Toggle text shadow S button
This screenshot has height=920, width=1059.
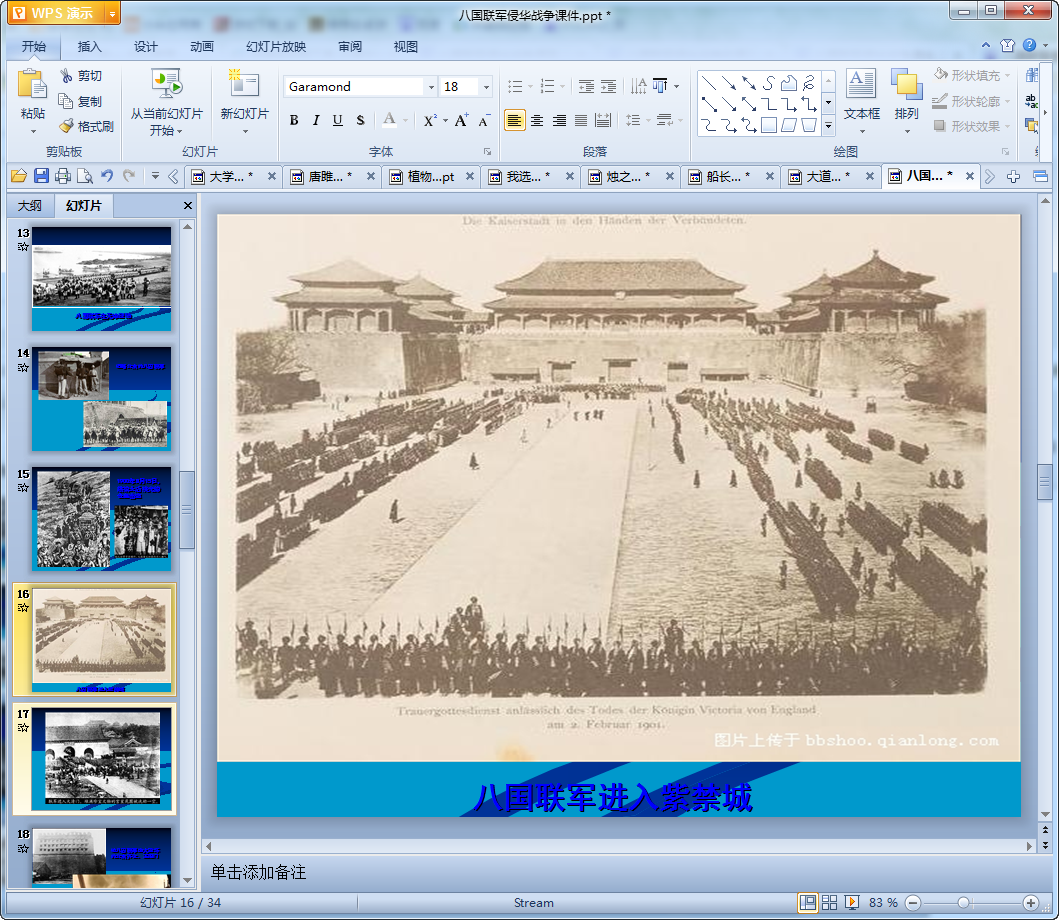(360, 120)
